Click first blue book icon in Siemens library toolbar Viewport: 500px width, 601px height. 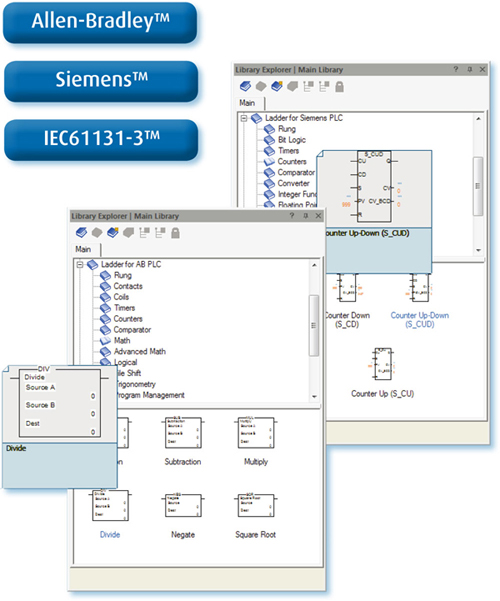[x=245, y=86]
